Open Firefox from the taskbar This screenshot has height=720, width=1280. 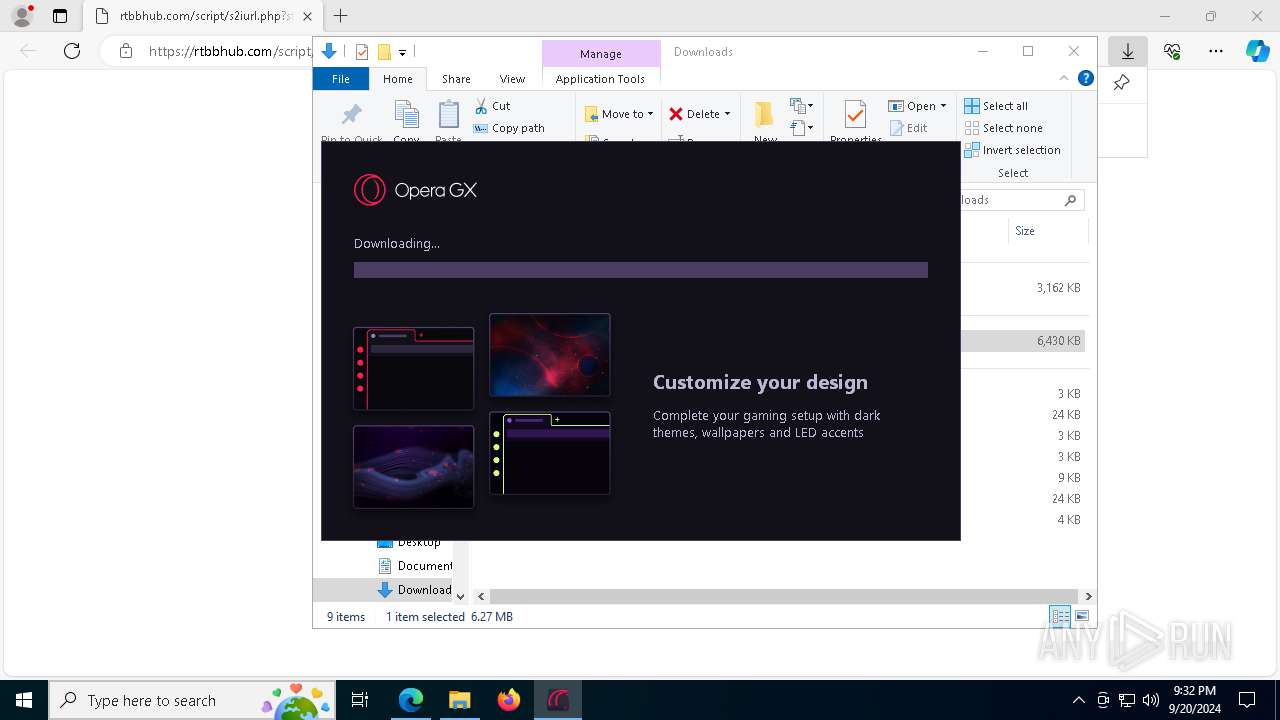509,700
